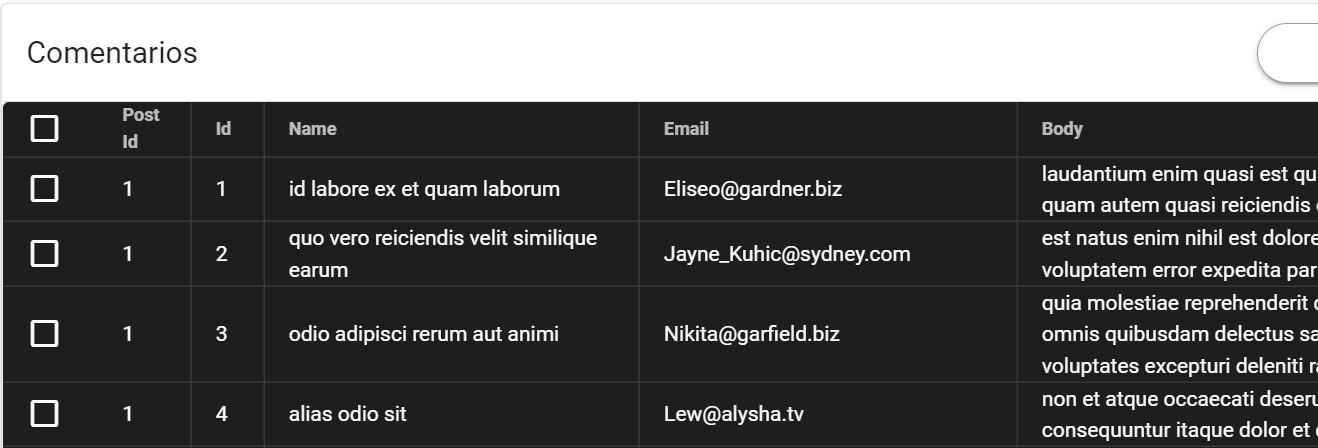1318x448 pixels.
Task: Select the "quo vero reiciendis velit similique earum" cell
Action: tap(443, 254)
